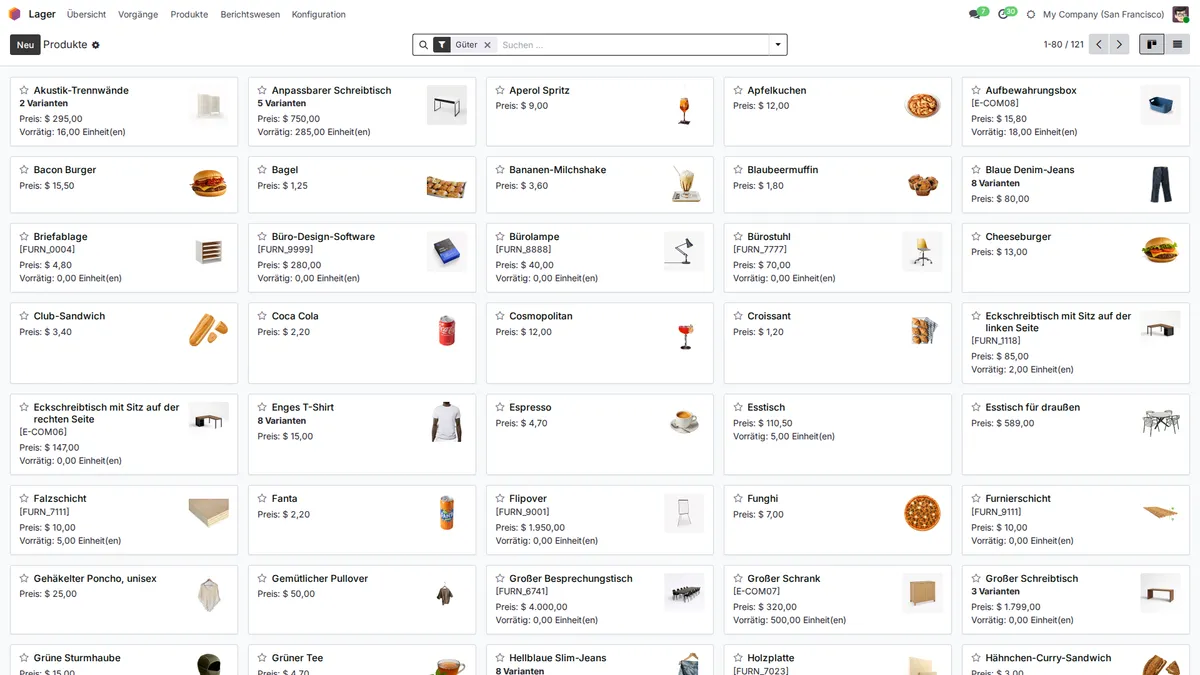This screenshot has width=1200, height=675.
Task: Click the filter funnel icon in search
Action: 442,45
